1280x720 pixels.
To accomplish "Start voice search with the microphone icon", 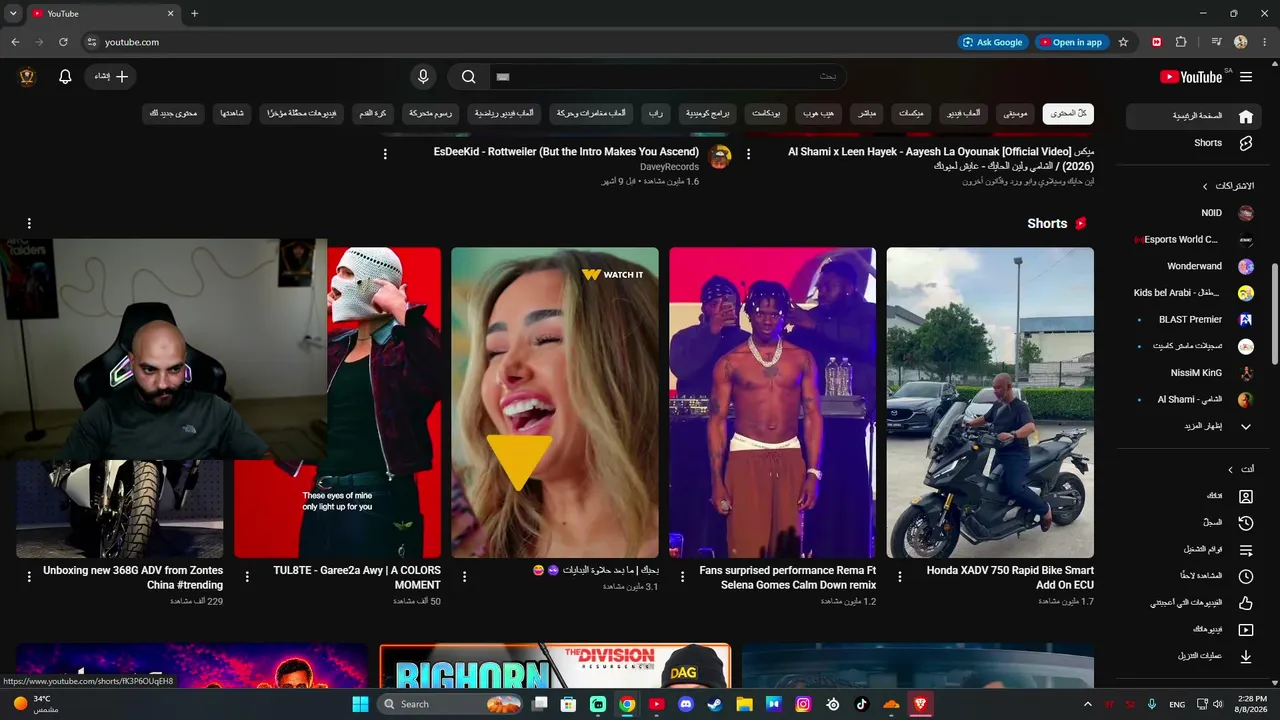I will [x=423, y=77].
